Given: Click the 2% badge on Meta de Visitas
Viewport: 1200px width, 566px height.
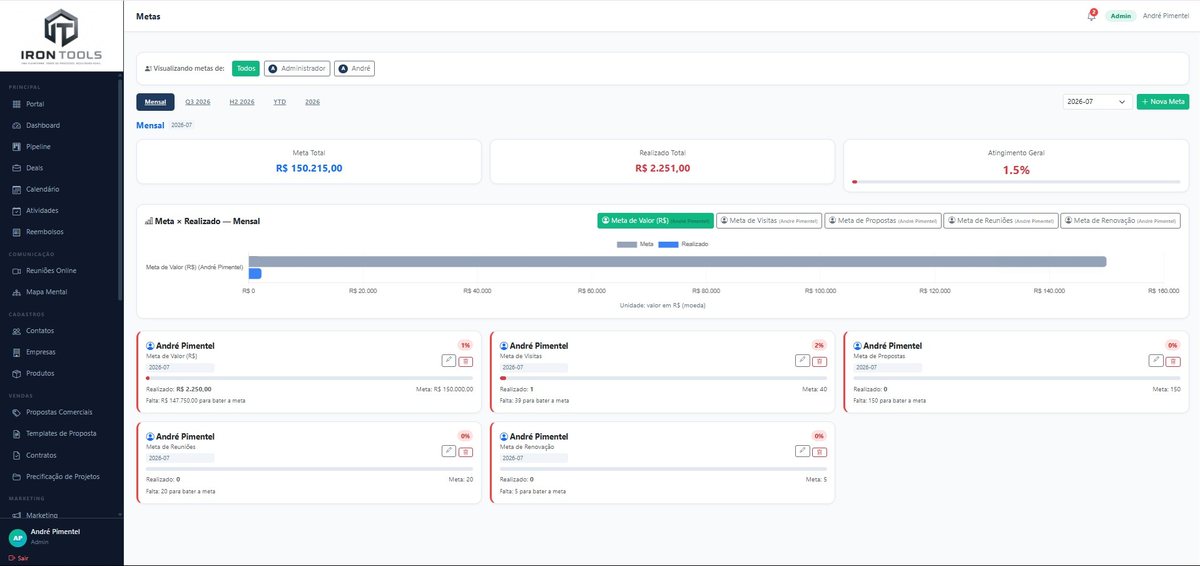Looking at the screenshot, I should pos(819,345).
